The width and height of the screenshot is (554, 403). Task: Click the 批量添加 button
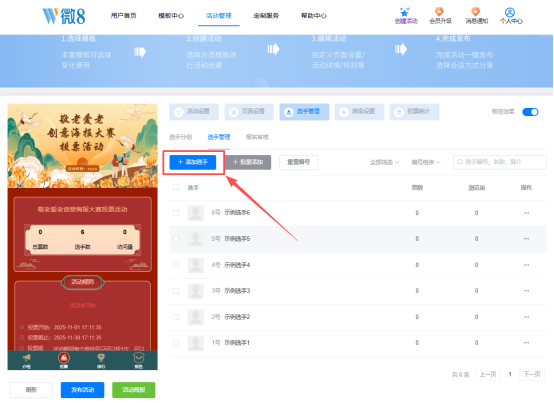pos(248,162)
